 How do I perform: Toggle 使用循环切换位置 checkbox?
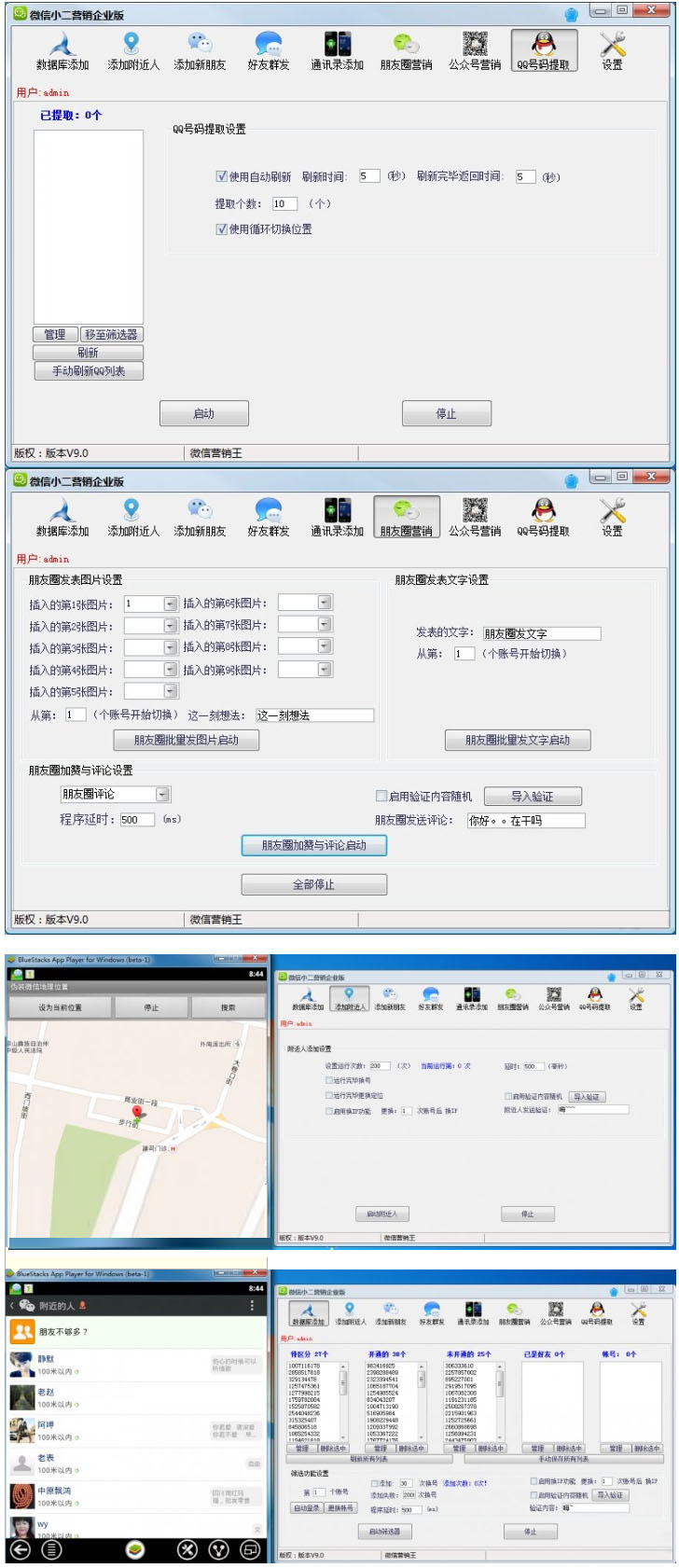tap(222, 229)
